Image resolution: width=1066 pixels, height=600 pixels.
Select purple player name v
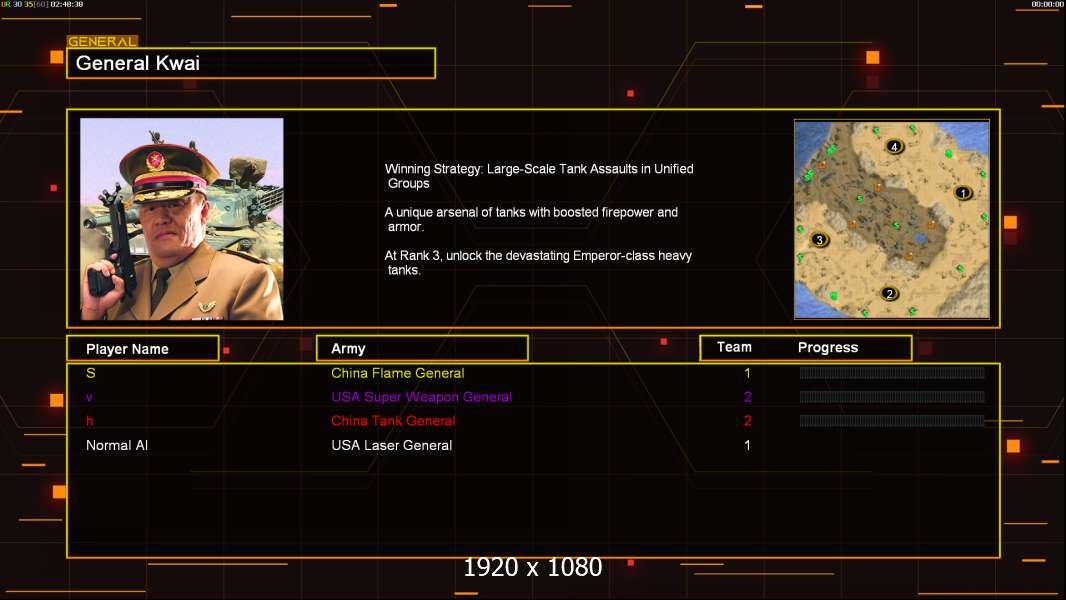[89, 397]
